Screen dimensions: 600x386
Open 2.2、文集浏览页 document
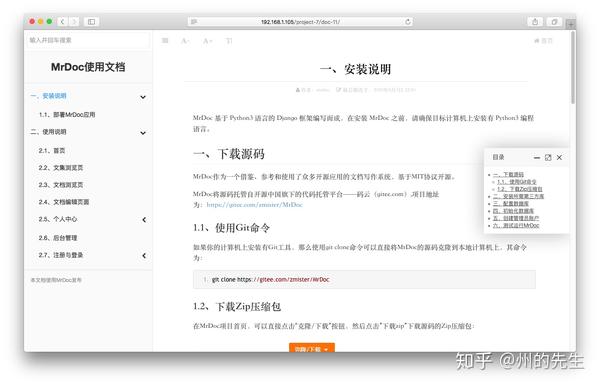(61, 168)
